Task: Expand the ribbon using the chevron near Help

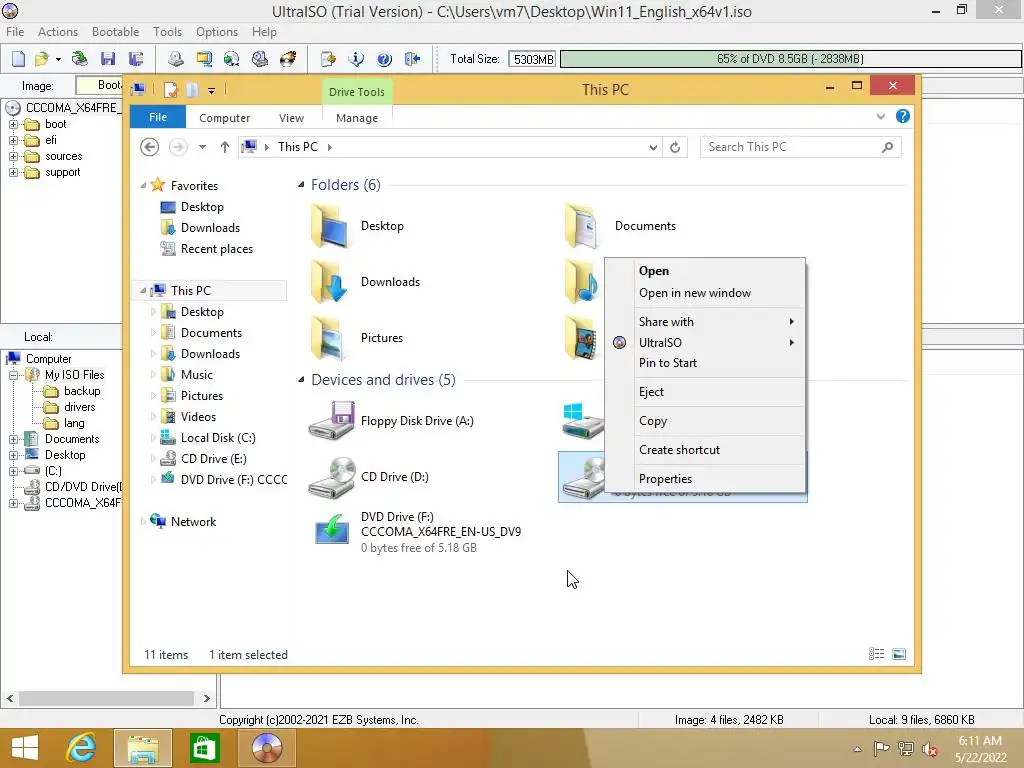Action: (x=880, y=116)
